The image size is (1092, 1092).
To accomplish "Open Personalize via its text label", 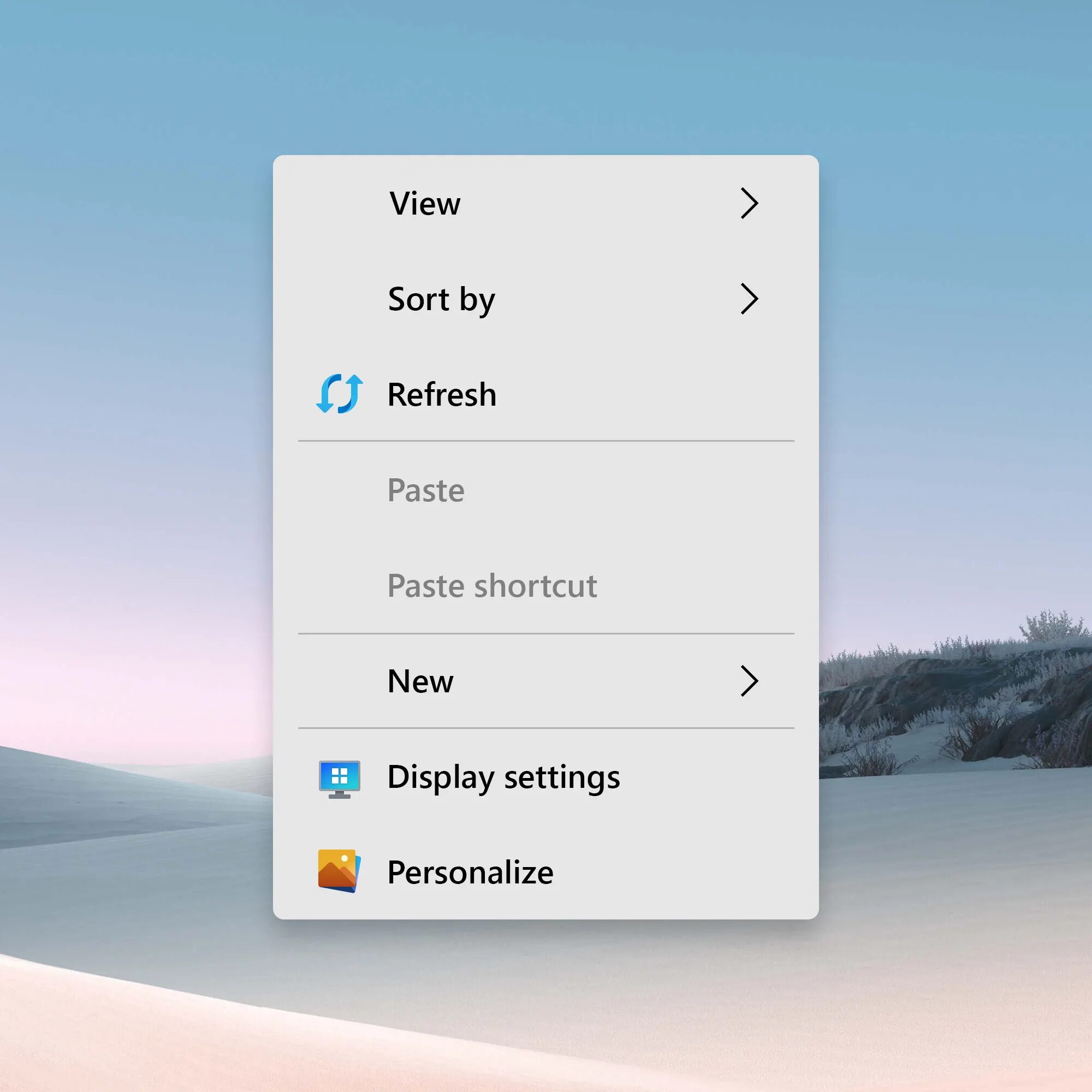I will pos(470,872).
